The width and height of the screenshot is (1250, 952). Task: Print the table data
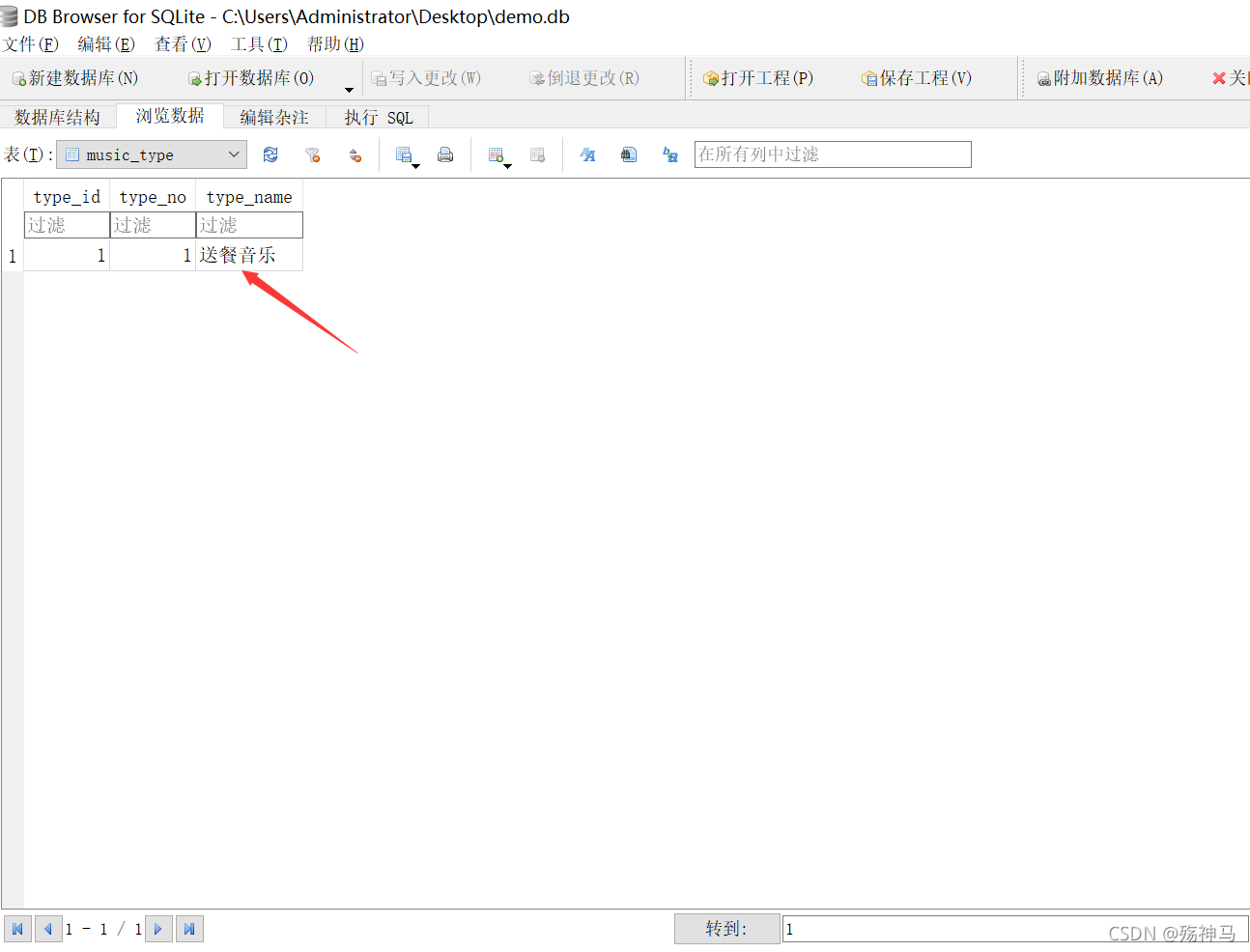tap(445, 154)
